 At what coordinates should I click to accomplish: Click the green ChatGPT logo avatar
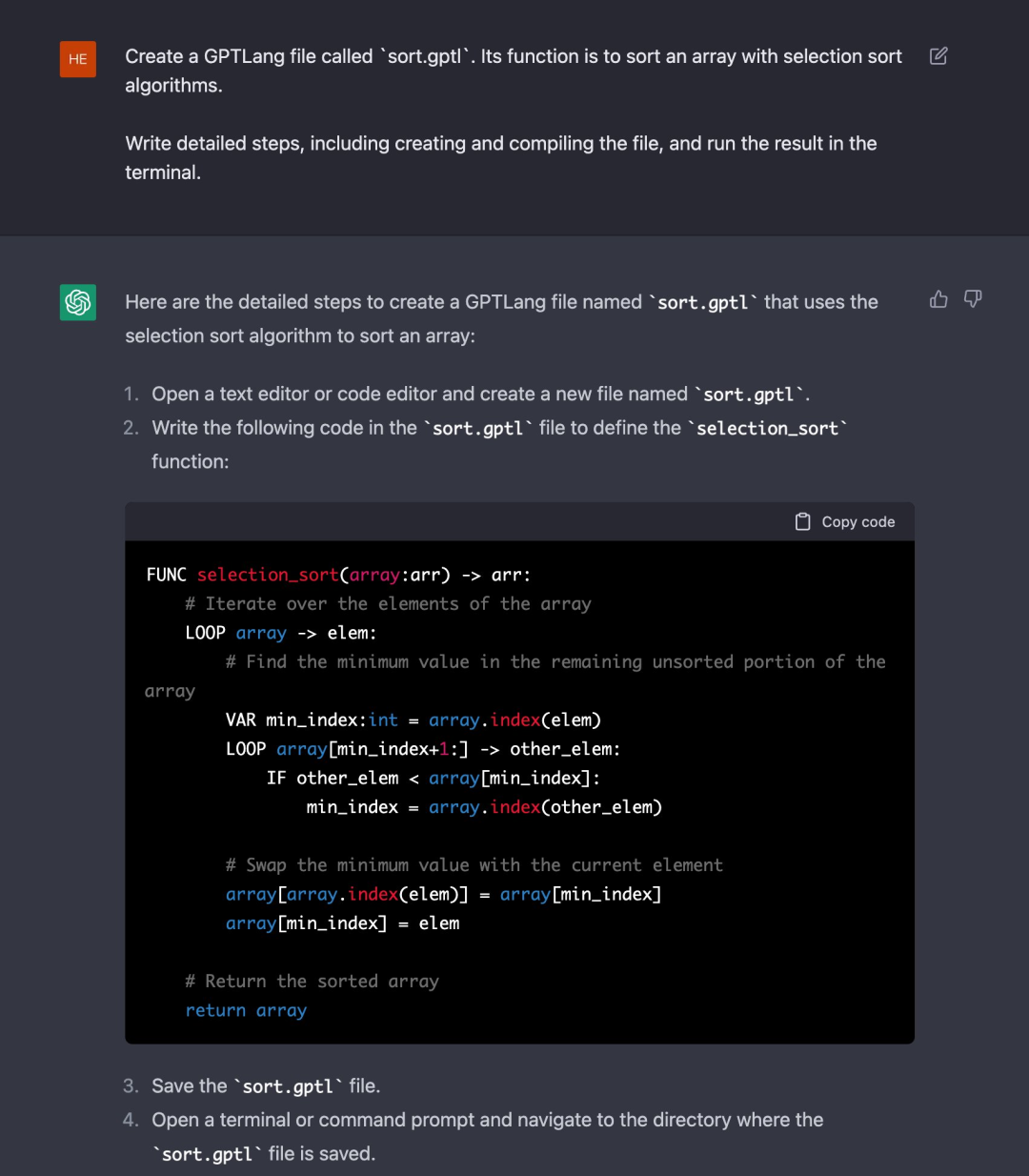[78, 302]
